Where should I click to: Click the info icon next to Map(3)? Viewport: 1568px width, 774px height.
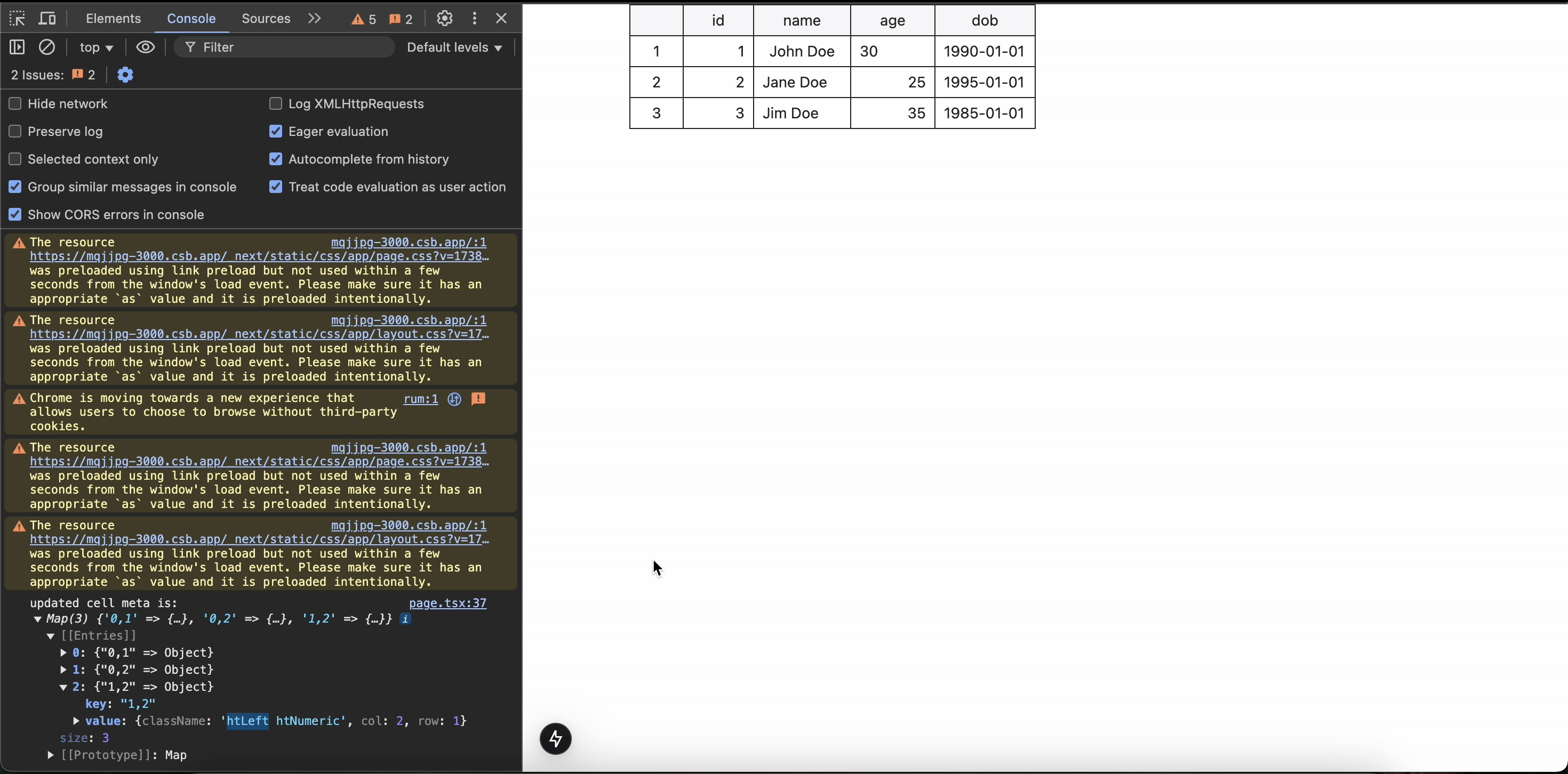pyautogui.click(x=405, y=619)
